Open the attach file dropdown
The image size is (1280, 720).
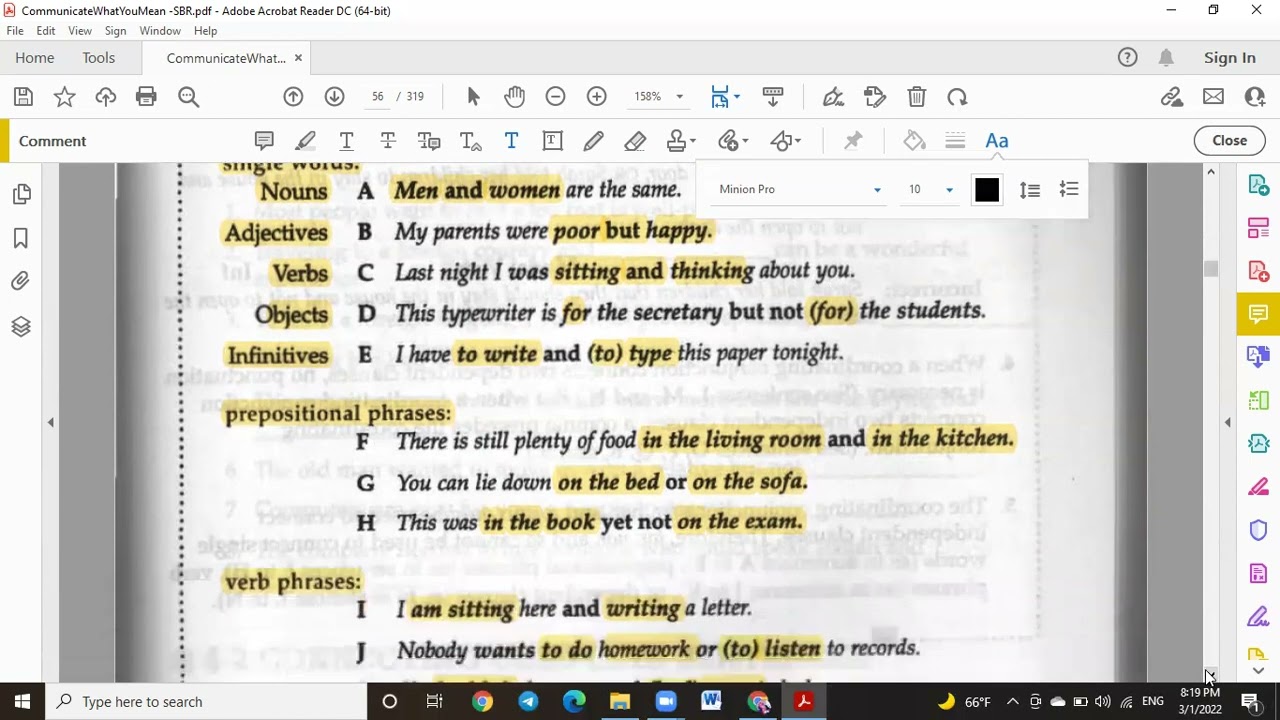[x=733, y=141]
